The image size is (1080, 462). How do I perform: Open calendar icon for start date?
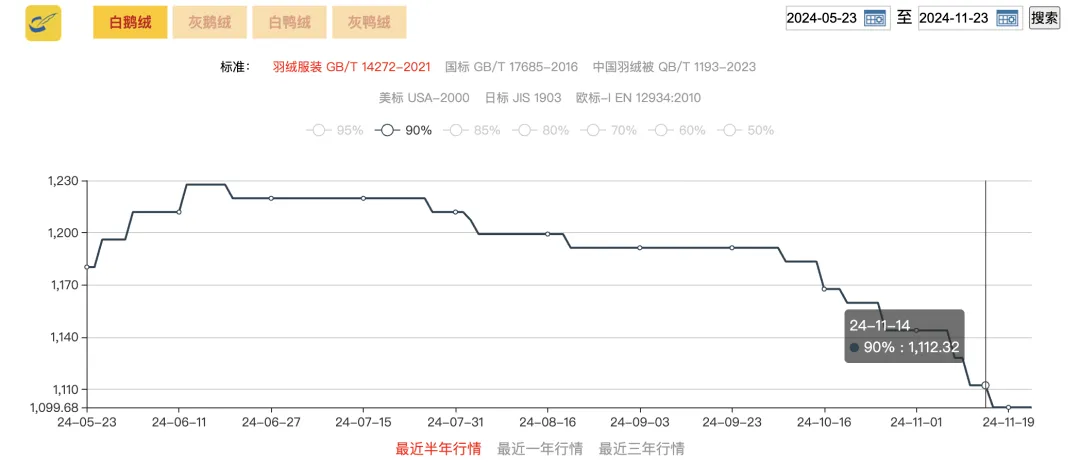(x=875, y=18)
